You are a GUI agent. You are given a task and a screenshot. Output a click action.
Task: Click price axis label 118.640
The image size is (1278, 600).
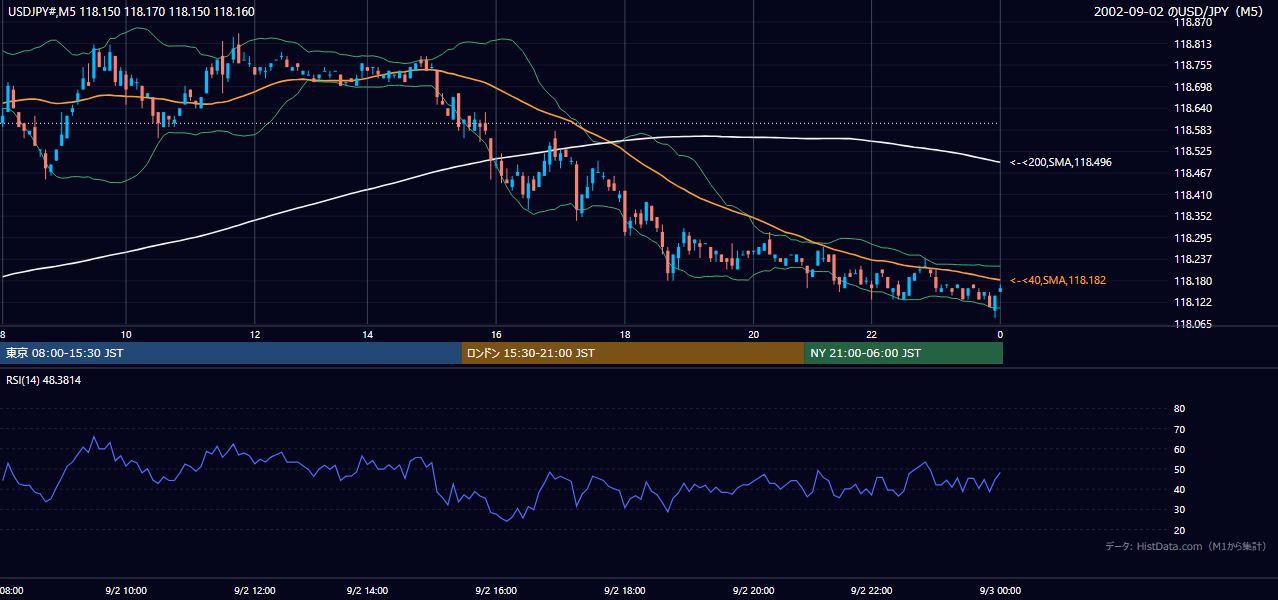1192,108
